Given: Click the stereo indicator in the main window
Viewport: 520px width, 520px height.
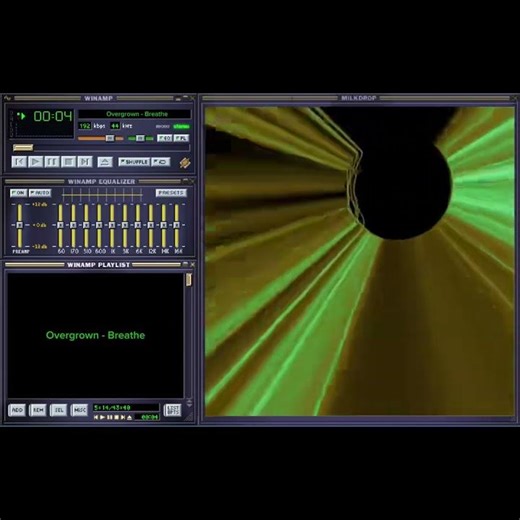Looking at the screenshot, I should tap(182, 127).
